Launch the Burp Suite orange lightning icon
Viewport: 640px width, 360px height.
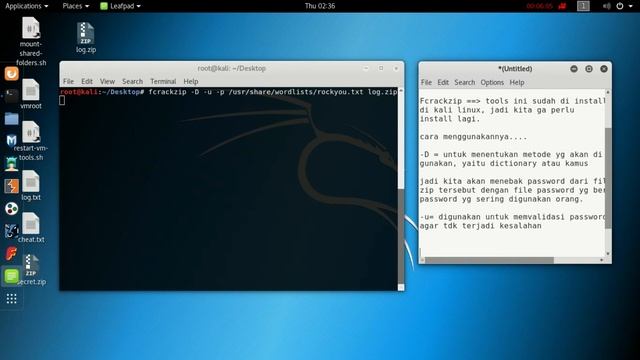[11, 186]
